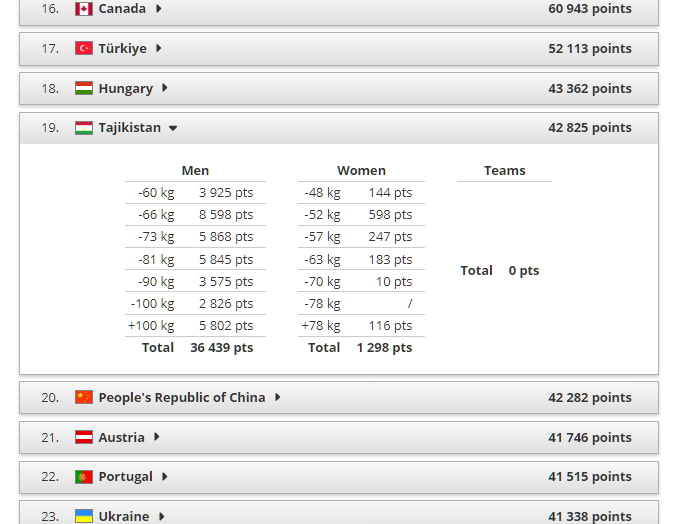
Task: Open the Portugal country name
Action: (125, 477)
